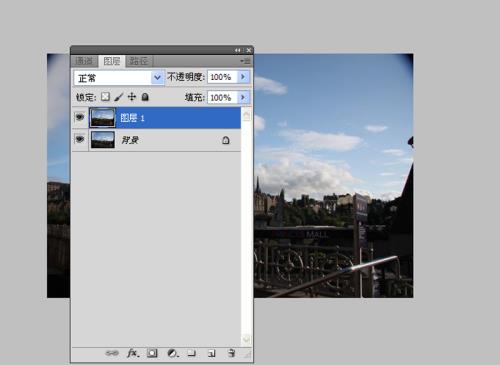Create a new layer
The width and height of the screenshot is (500, 365).
click(212, 353)
